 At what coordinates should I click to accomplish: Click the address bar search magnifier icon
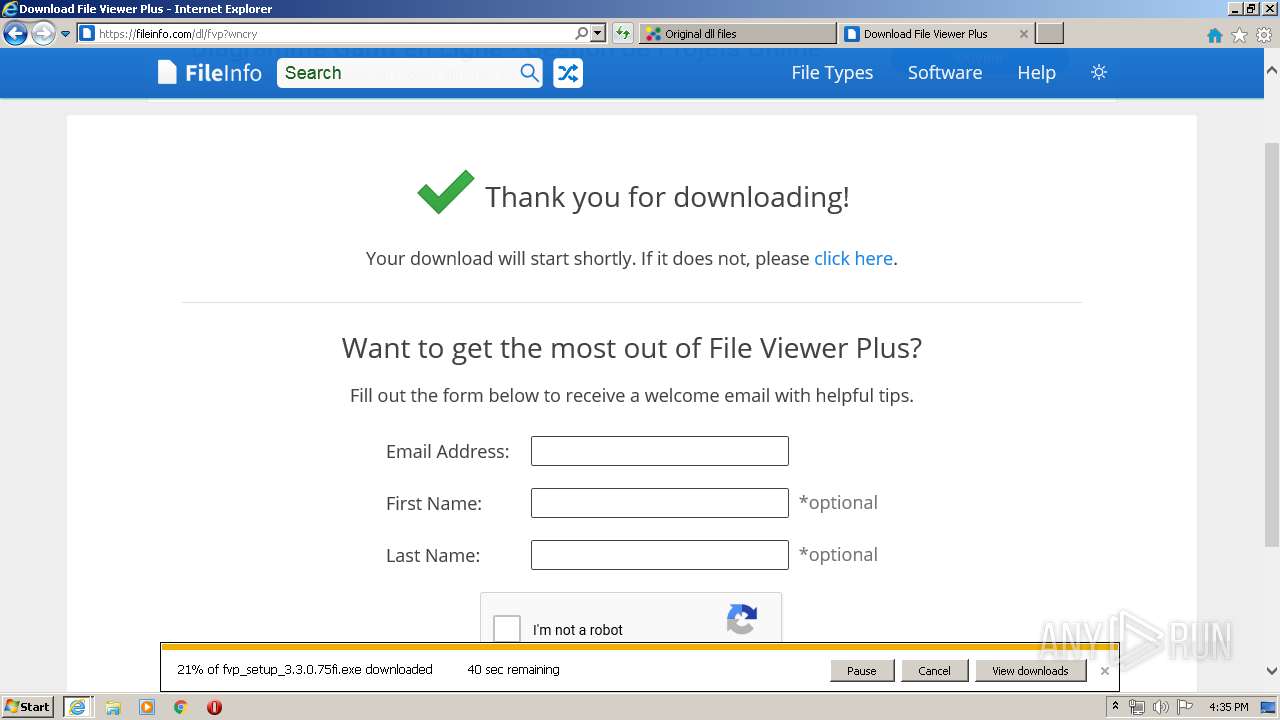pos(582,33)
